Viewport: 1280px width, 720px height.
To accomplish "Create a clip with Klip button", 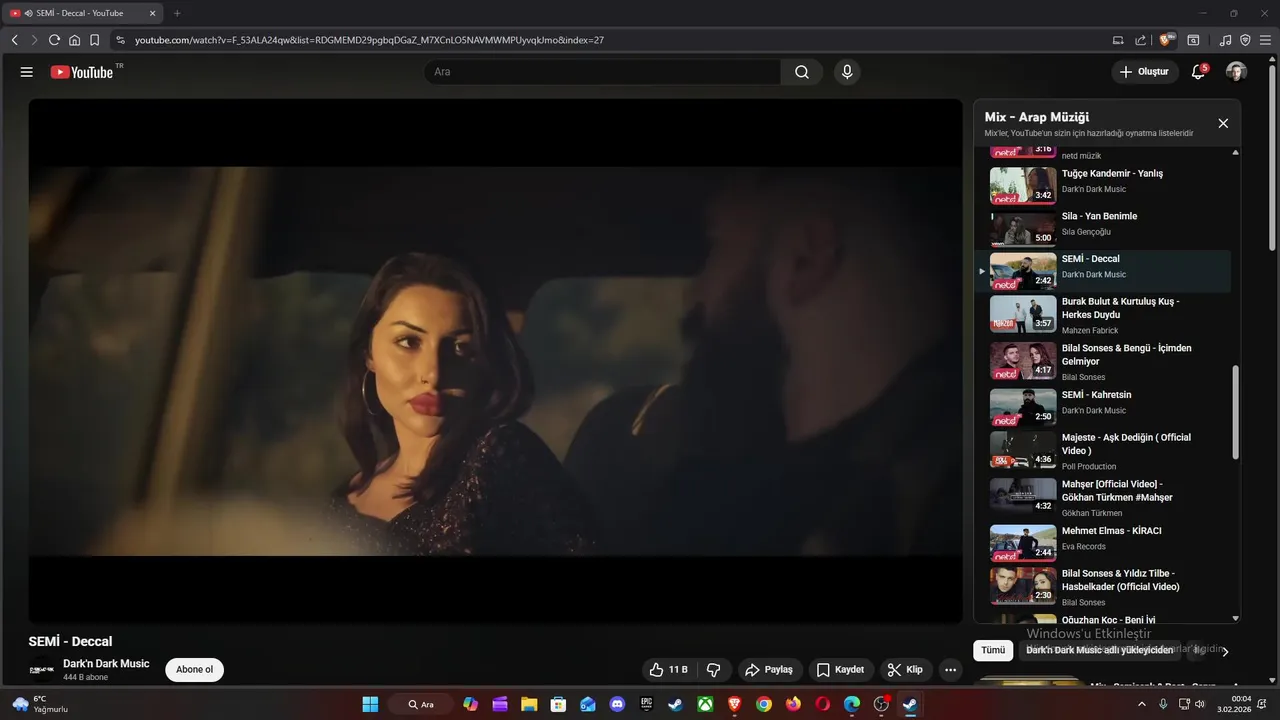I will [x=905, y=670].
